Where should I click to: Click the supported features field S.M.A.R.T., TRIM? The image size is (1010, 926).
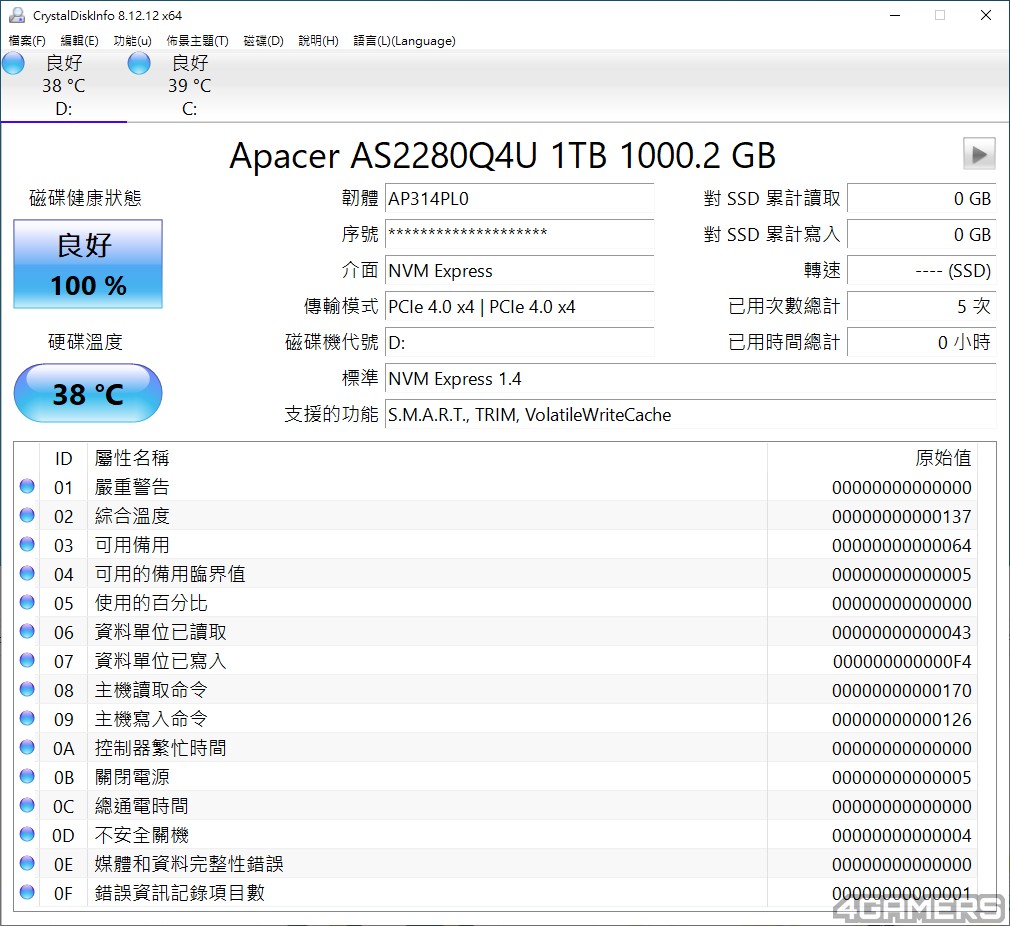click(x=691, y=415)
